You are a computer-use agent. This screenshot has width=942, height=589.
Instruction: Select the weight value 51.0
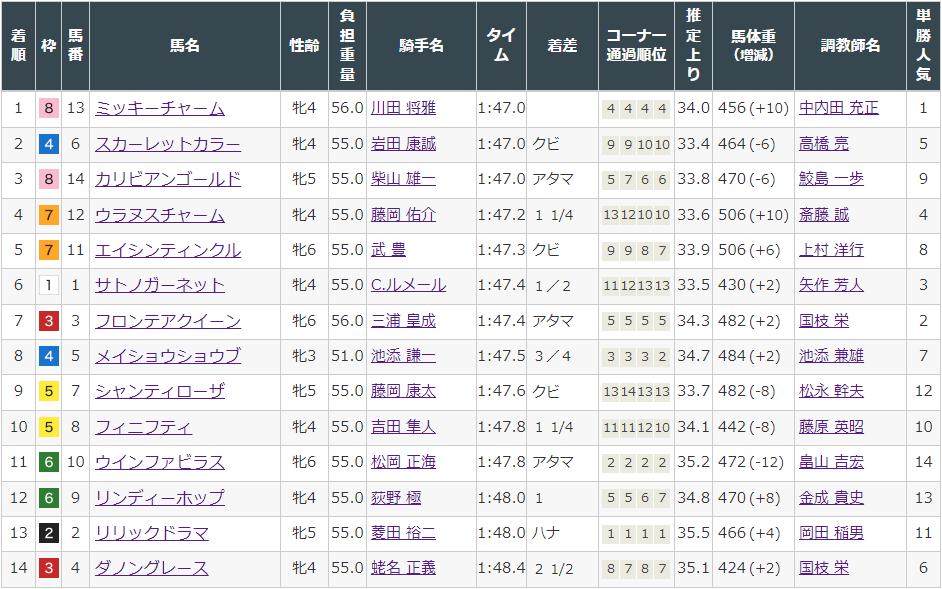point(347,356)
